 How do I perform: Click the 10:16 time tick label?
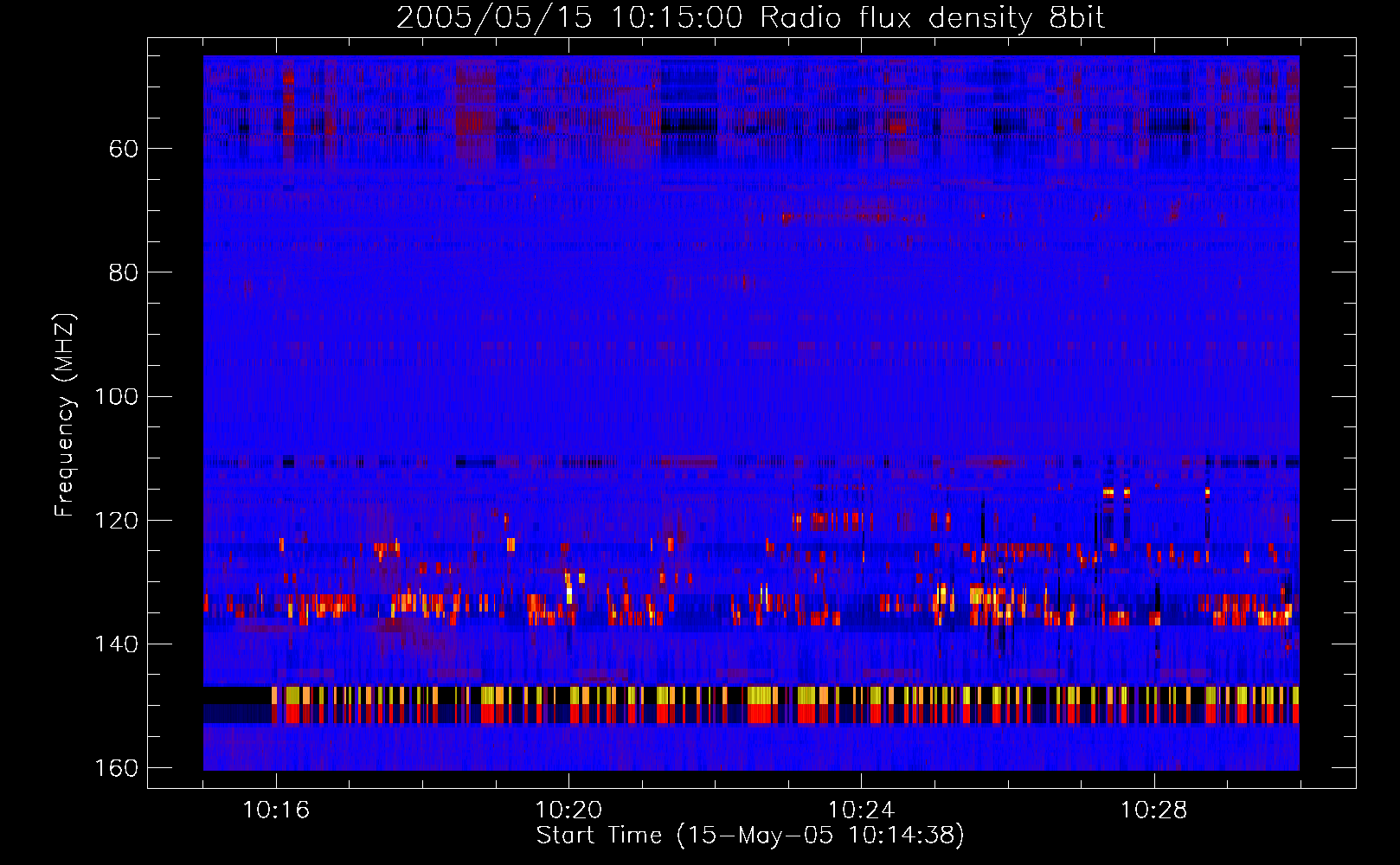[x=276, y=811]
